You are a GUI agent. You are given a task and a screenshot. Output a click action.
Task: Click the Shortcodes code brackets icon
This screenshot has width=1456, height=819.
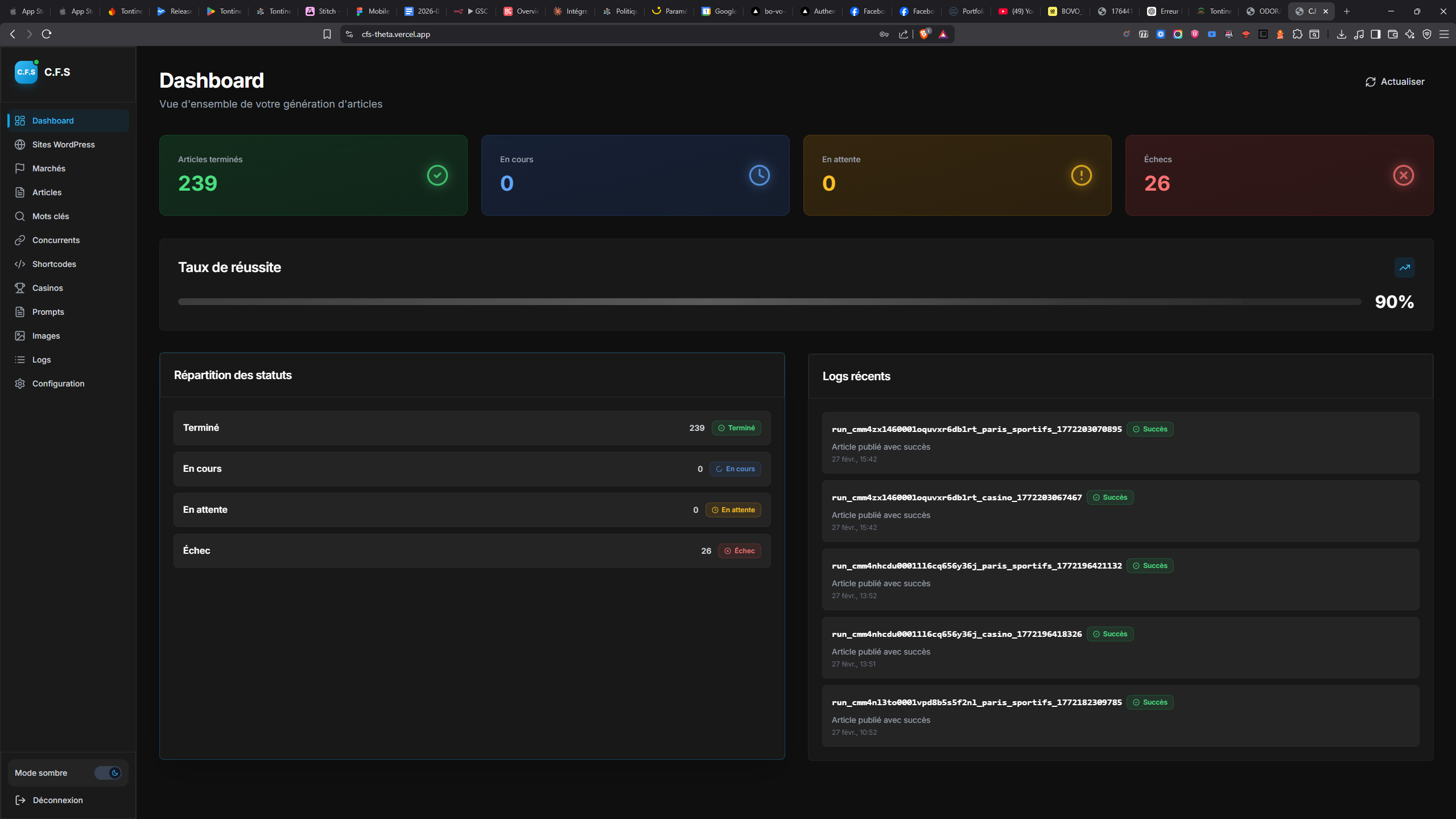tap(20, 264)
